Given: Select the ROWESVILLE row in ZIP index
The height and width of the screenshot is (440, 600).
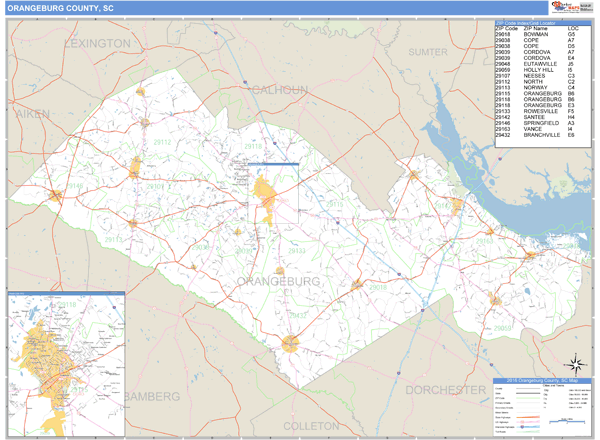Looking at the screenshot, I should pyautogui.click(x=535, y=111).
